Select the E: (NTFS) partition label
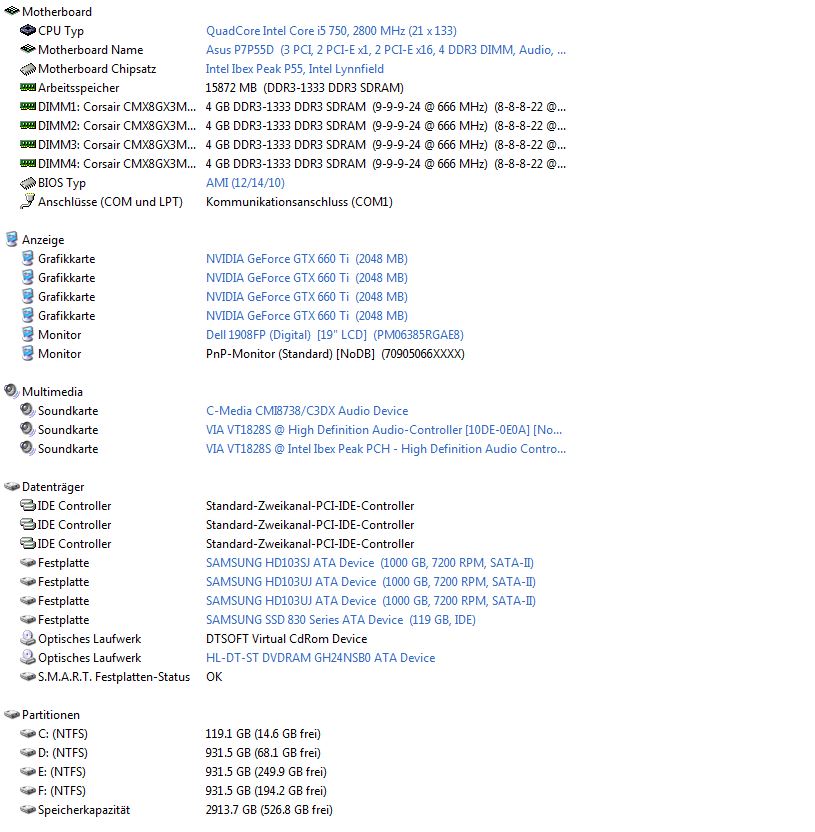 (x=62, y=772)
